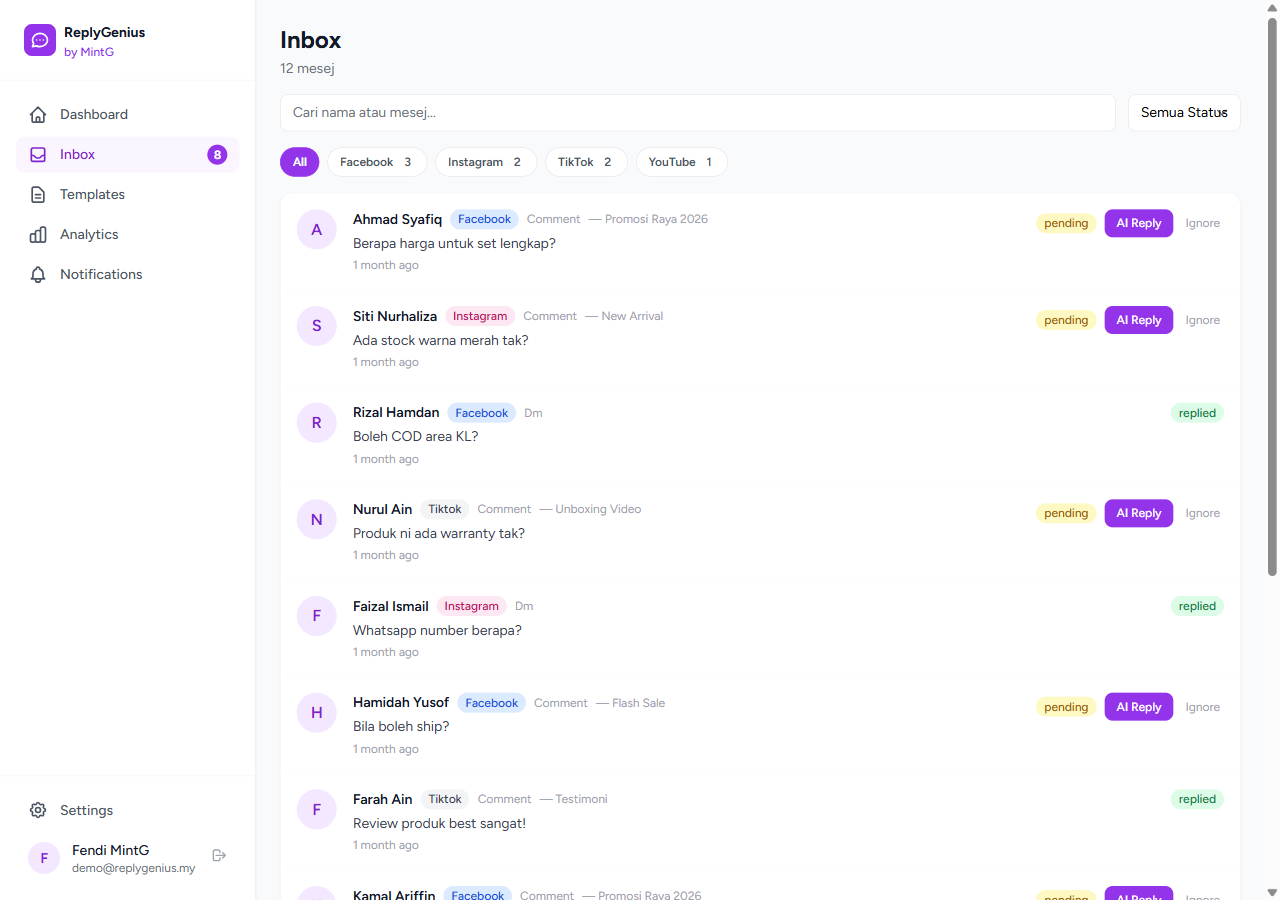Click the Inbox unread badge showing 8

point(217,154)
